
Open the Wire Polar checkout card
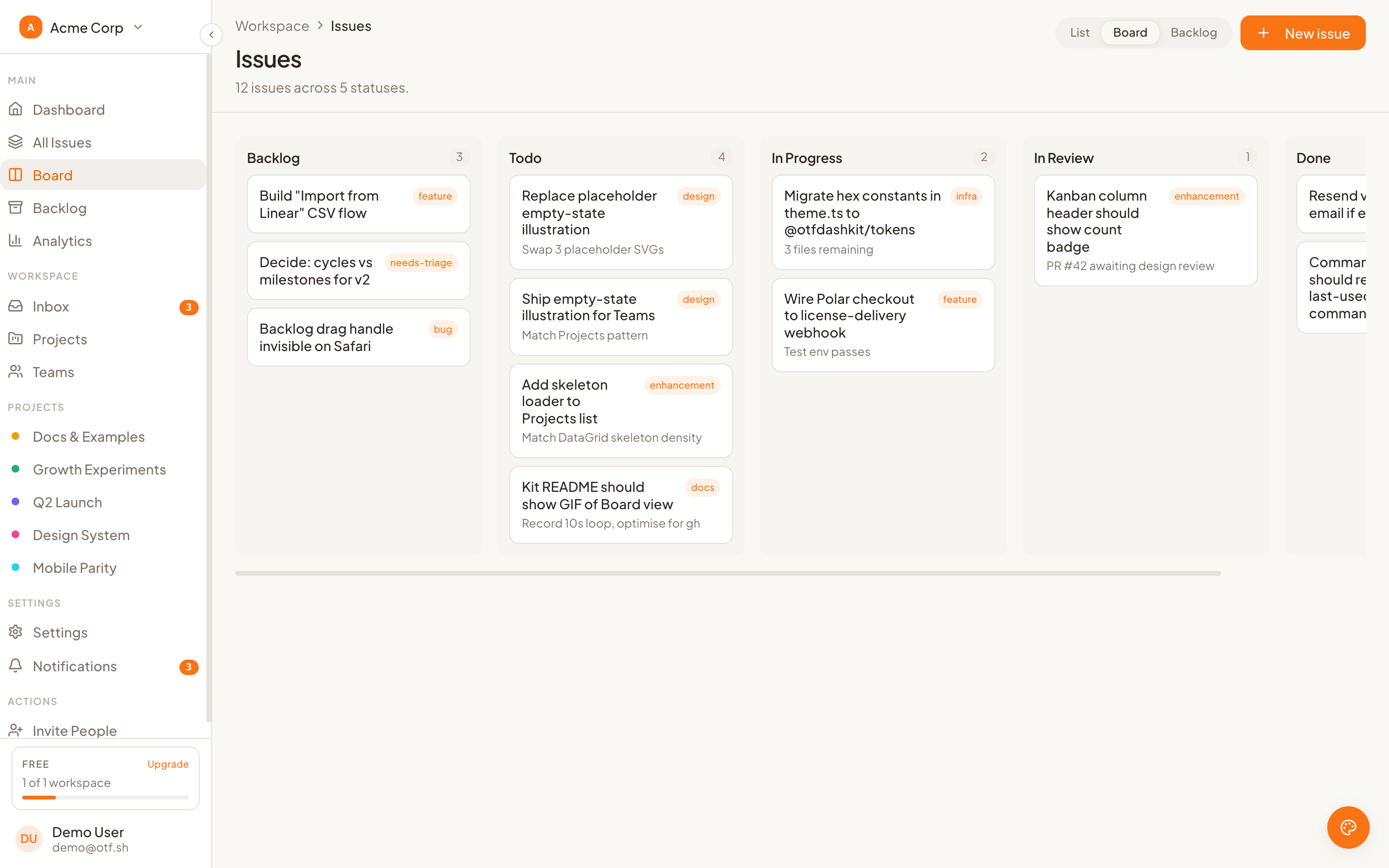pyautogui.click(x=884, y=325)
